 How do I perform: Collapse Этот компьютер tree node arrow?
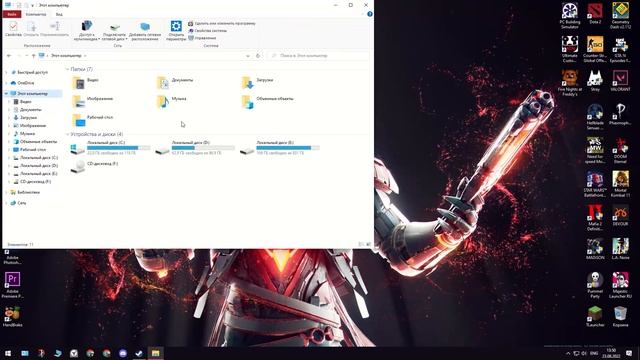pos(6,93)
